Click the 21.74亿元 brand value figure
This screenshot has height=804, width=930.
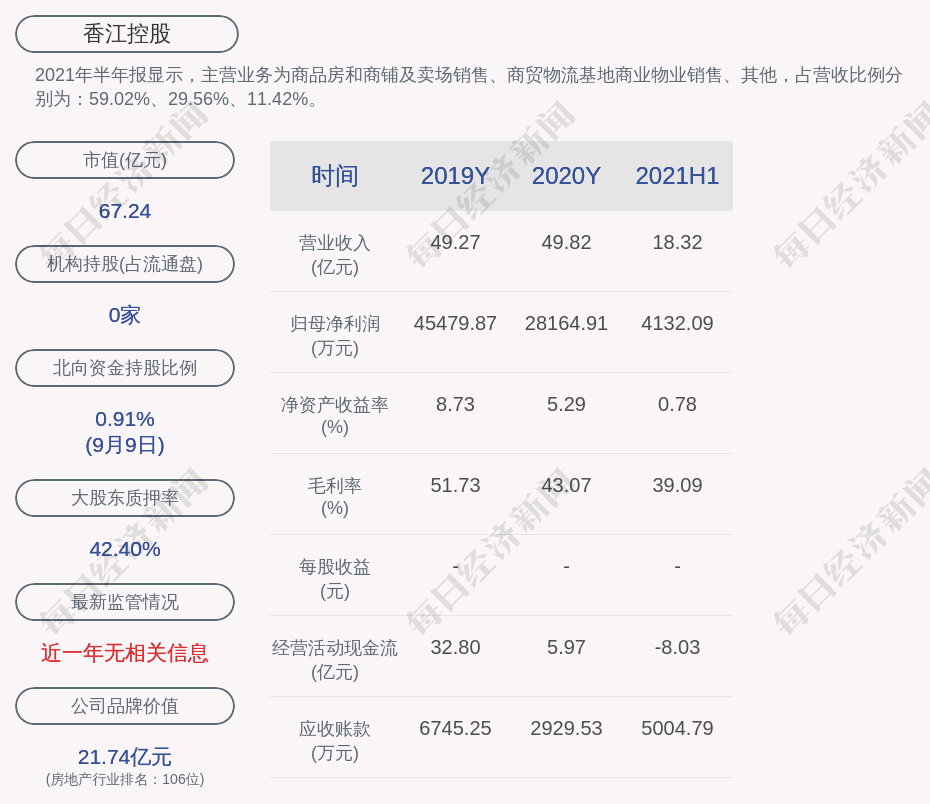[x=125, y=757]
